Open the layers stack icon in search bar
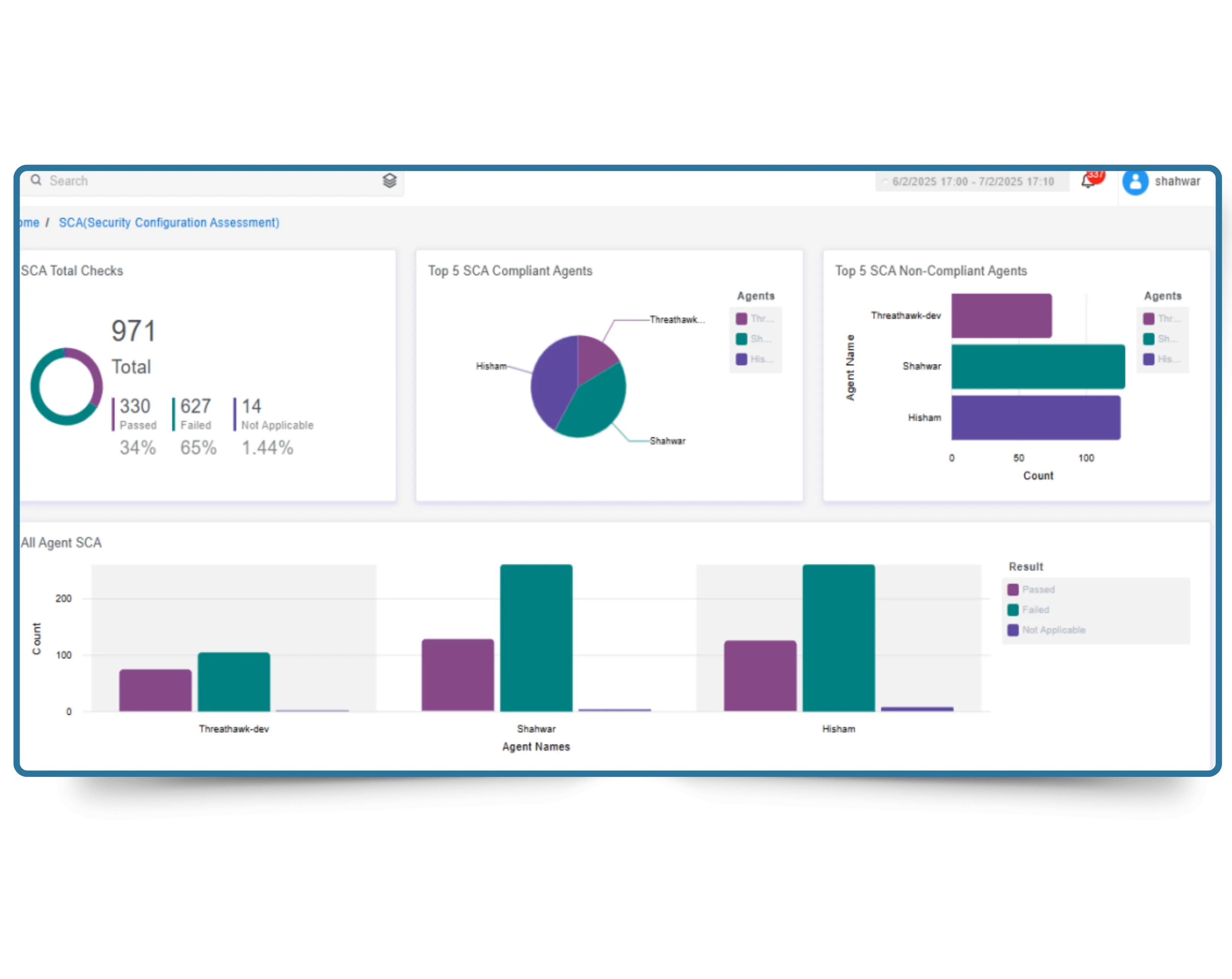The width and height of the screenshot is (1232, 979). 389,181
